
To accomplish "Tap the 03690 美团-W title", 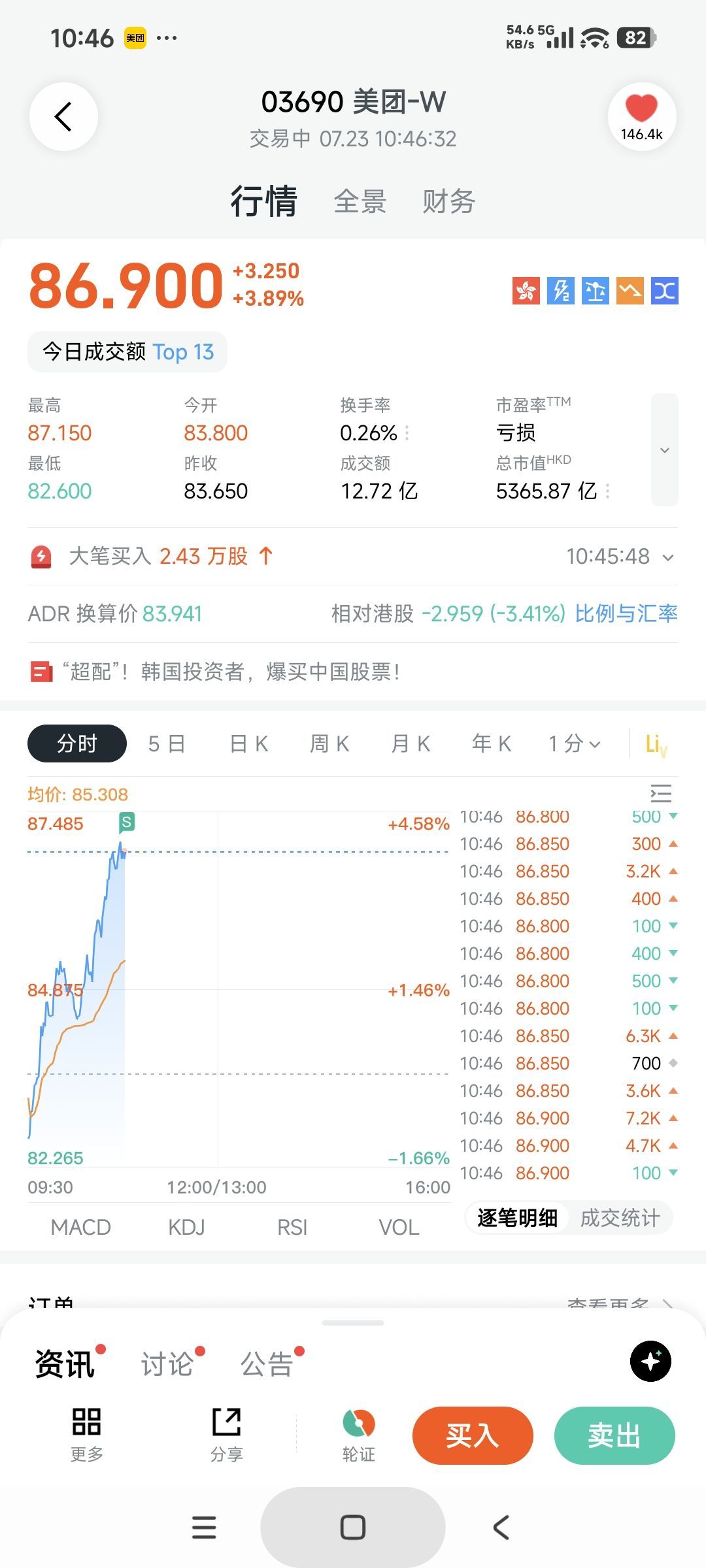I will pos(354,102).
